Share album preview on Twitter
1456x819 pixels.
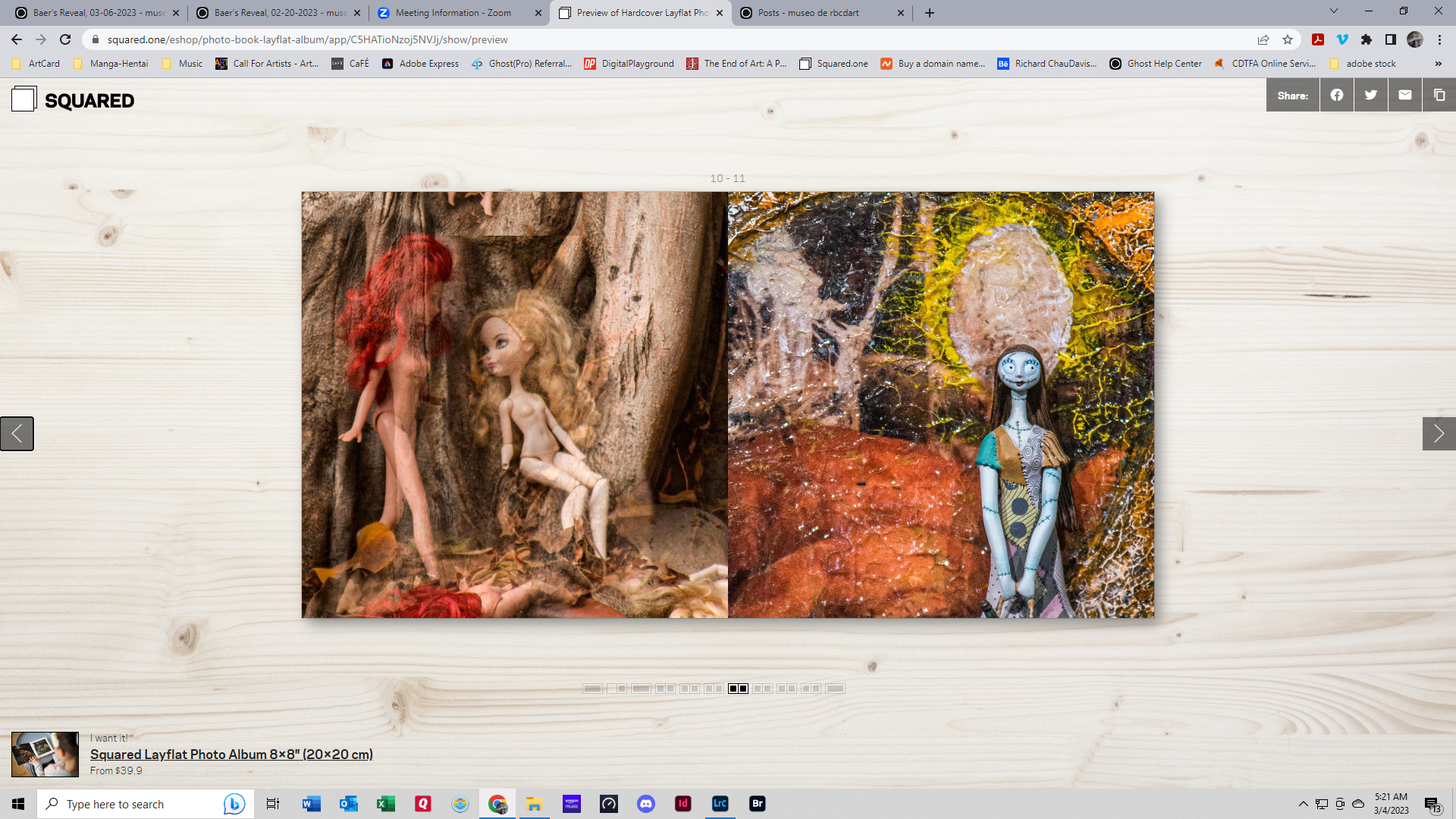[1371, 96]
